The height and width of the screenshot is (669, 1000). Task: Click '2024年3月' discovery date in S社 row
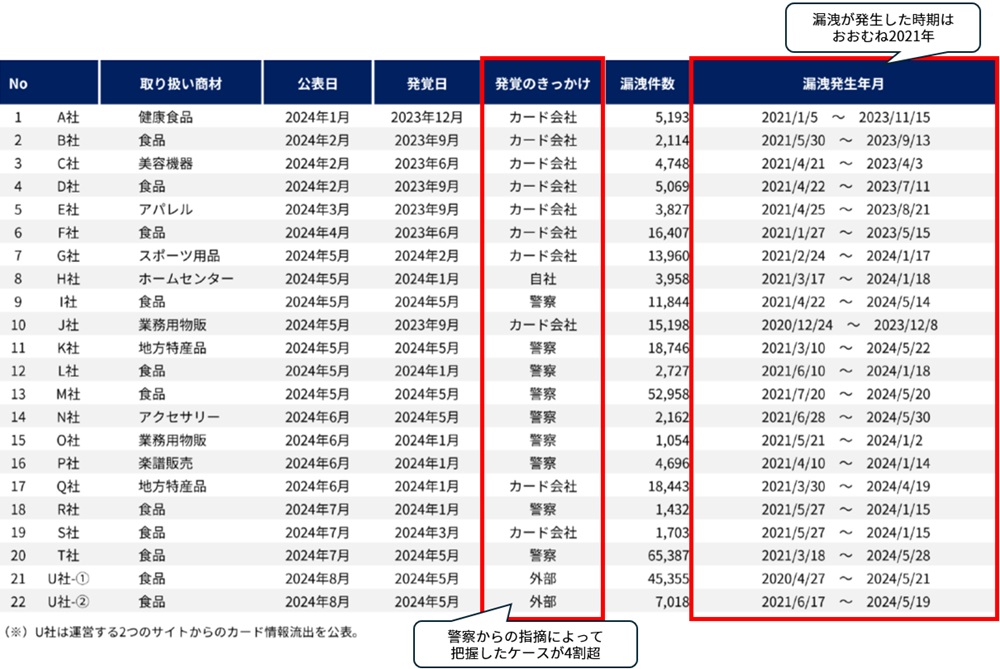coord(427,533)
